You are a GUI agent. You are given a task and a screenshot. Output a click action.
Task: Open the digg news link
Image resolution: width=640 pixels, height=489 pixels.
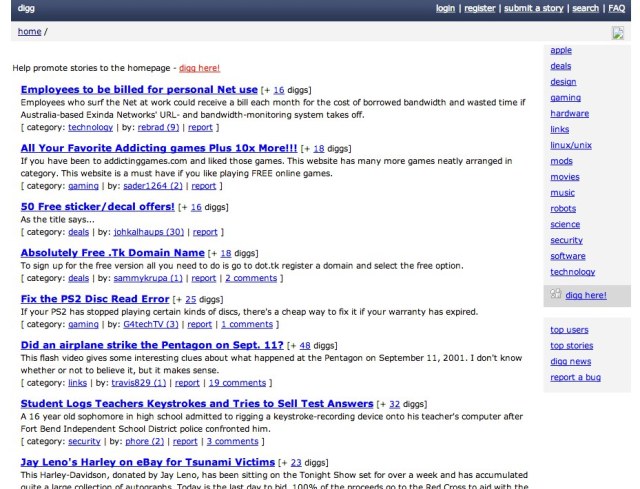pyautogui.click(x=571, y=362)
